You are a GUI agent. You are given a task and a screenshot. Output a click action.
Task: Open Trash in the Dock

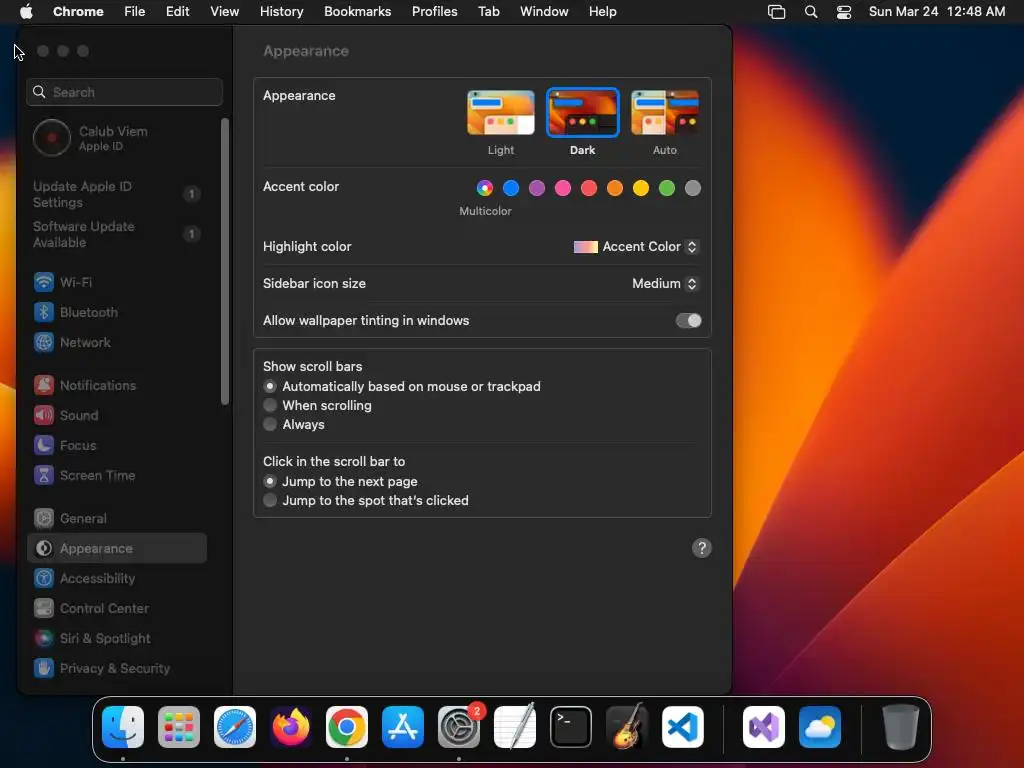coord(901,727)
